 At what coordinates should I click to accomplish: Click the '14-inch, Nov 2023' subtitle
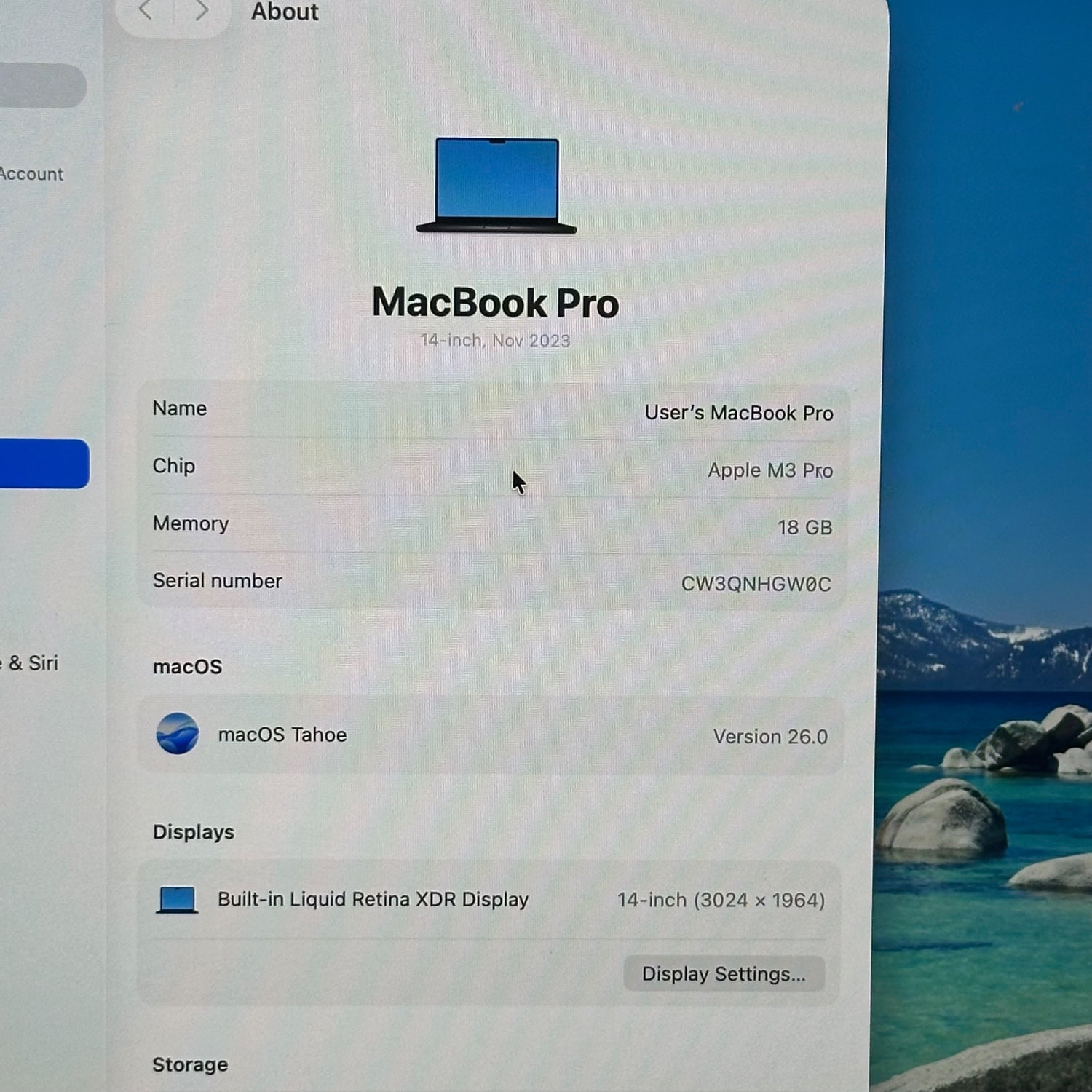point(495,341)
